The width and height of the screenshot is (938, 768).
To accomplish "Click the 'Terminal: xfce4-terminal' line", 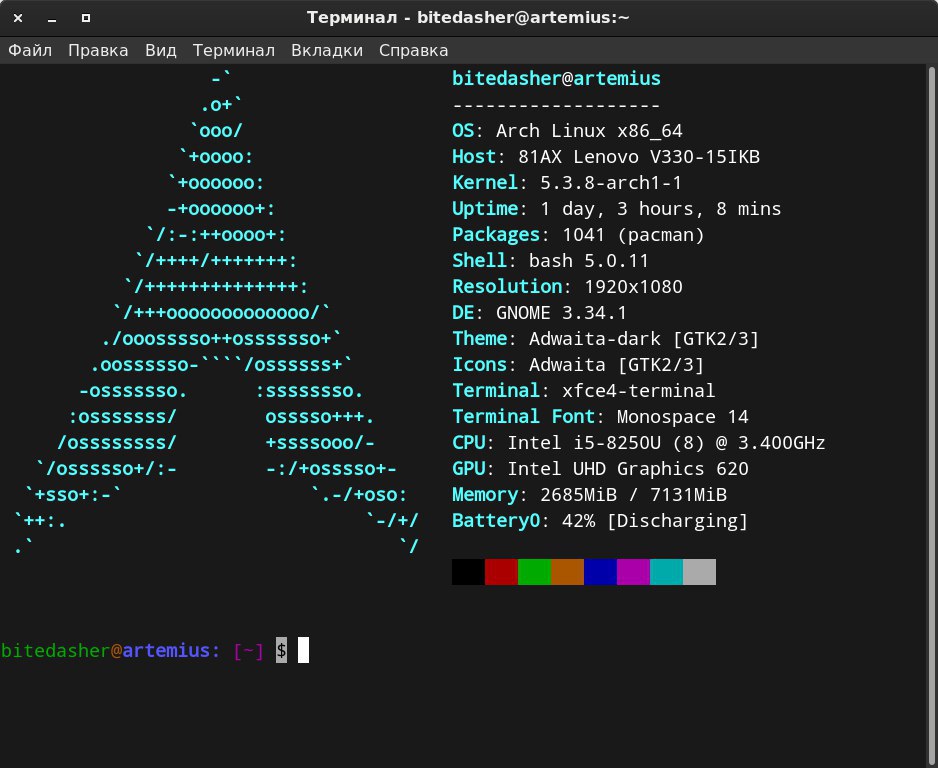I will pyautogui.click(x=584, y=391).
